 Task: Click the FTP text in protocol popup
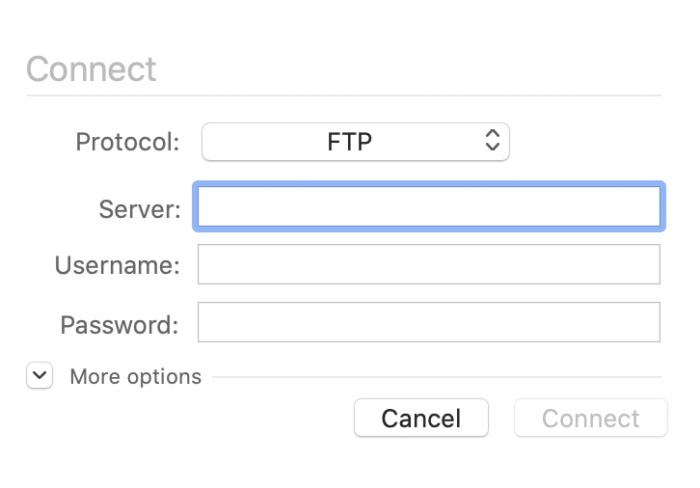click(x=349, y=142)
